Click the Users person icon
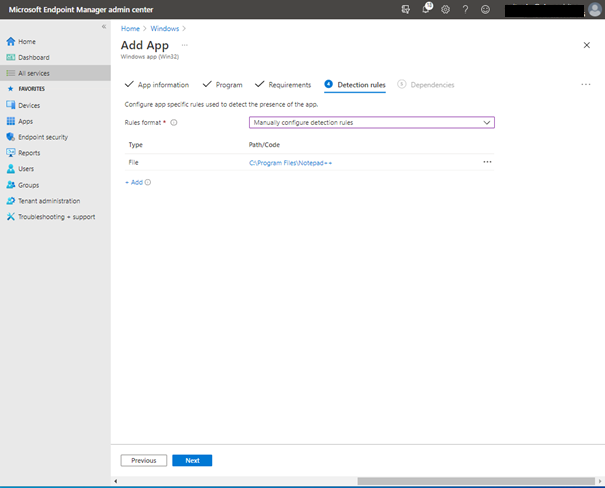Image resolution: width=605 pixels, height=488 pixels. coord(11,169)
